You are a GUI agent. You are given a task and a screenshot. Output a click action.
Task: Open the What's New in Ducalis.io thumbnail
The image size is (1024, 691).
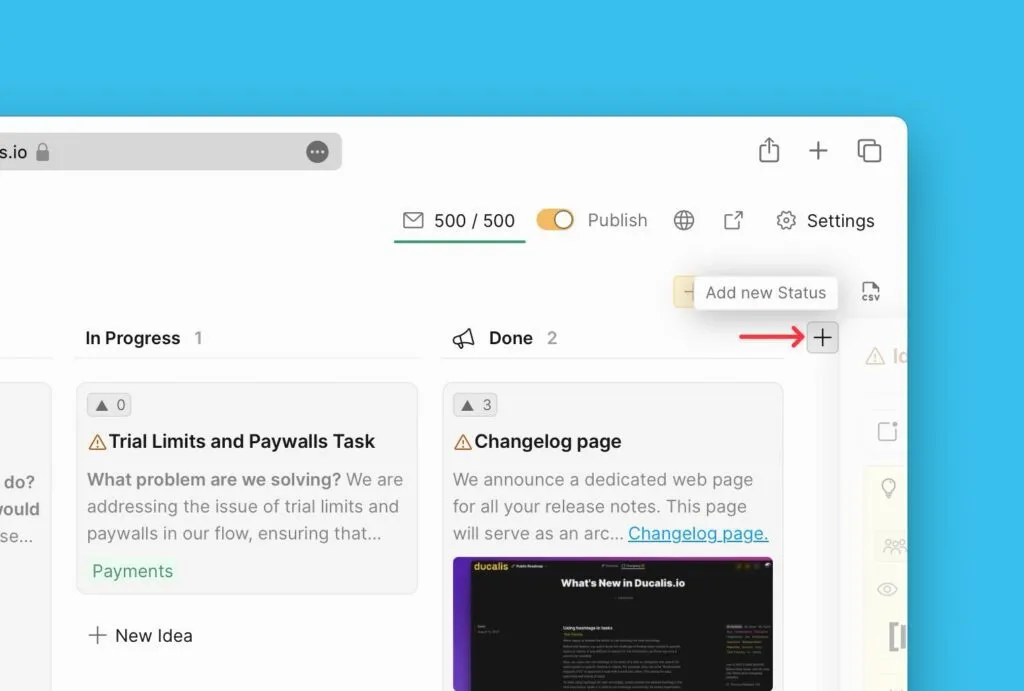coord(613,624)
